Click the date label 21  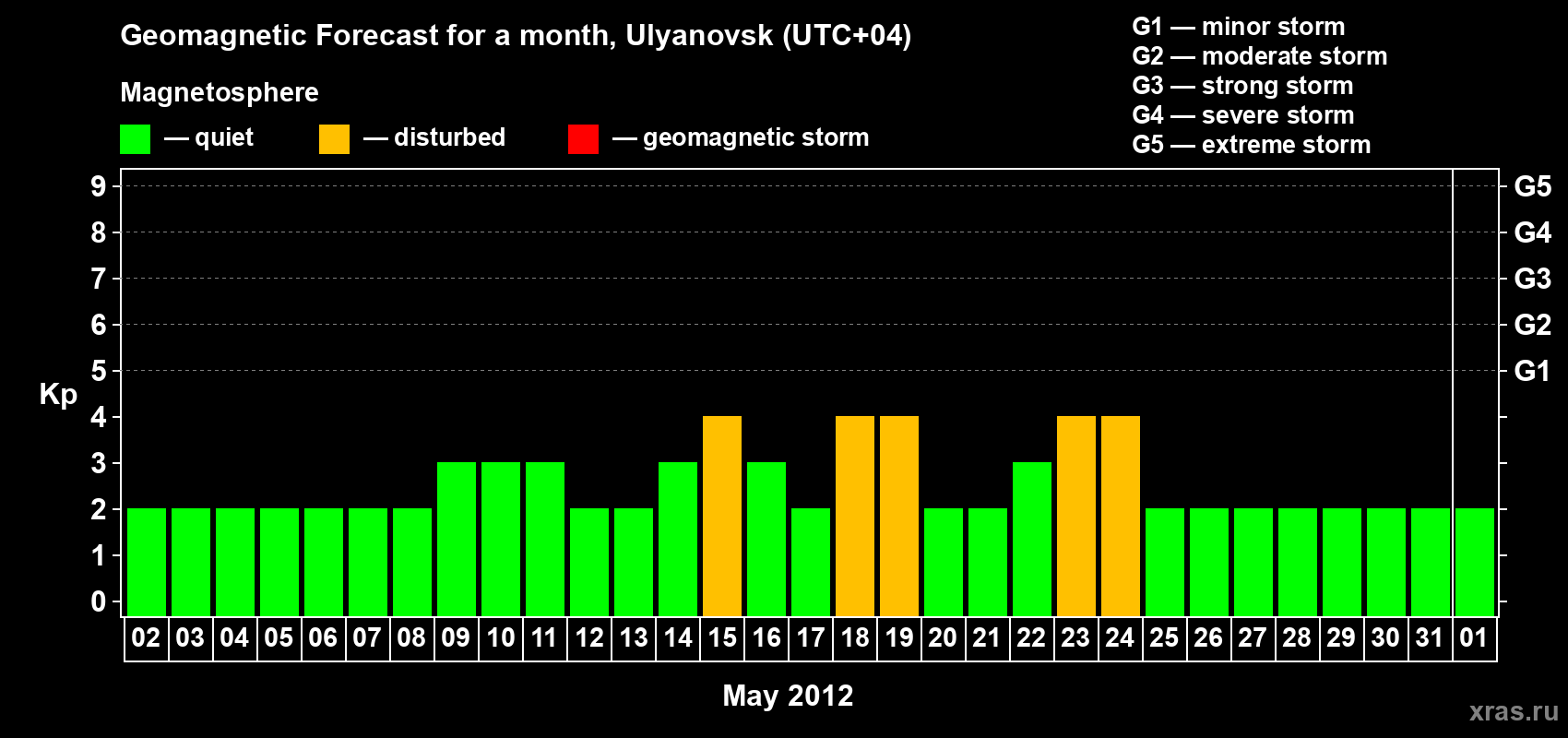click(x=987, y=637)
